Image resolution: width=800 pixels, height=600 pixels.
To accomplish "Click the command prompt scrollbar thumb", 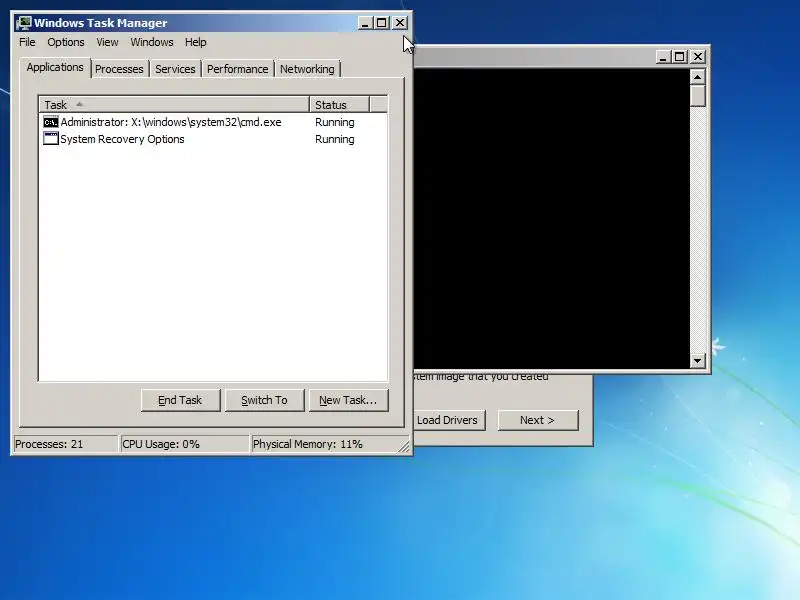I will 697,95.
